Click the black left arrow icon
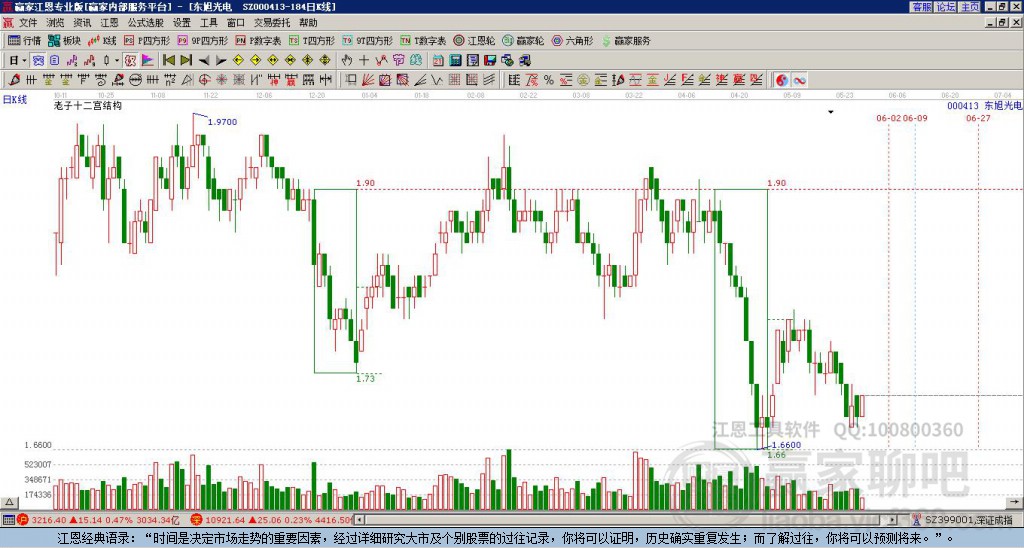1024x548 pixels. 204,61
